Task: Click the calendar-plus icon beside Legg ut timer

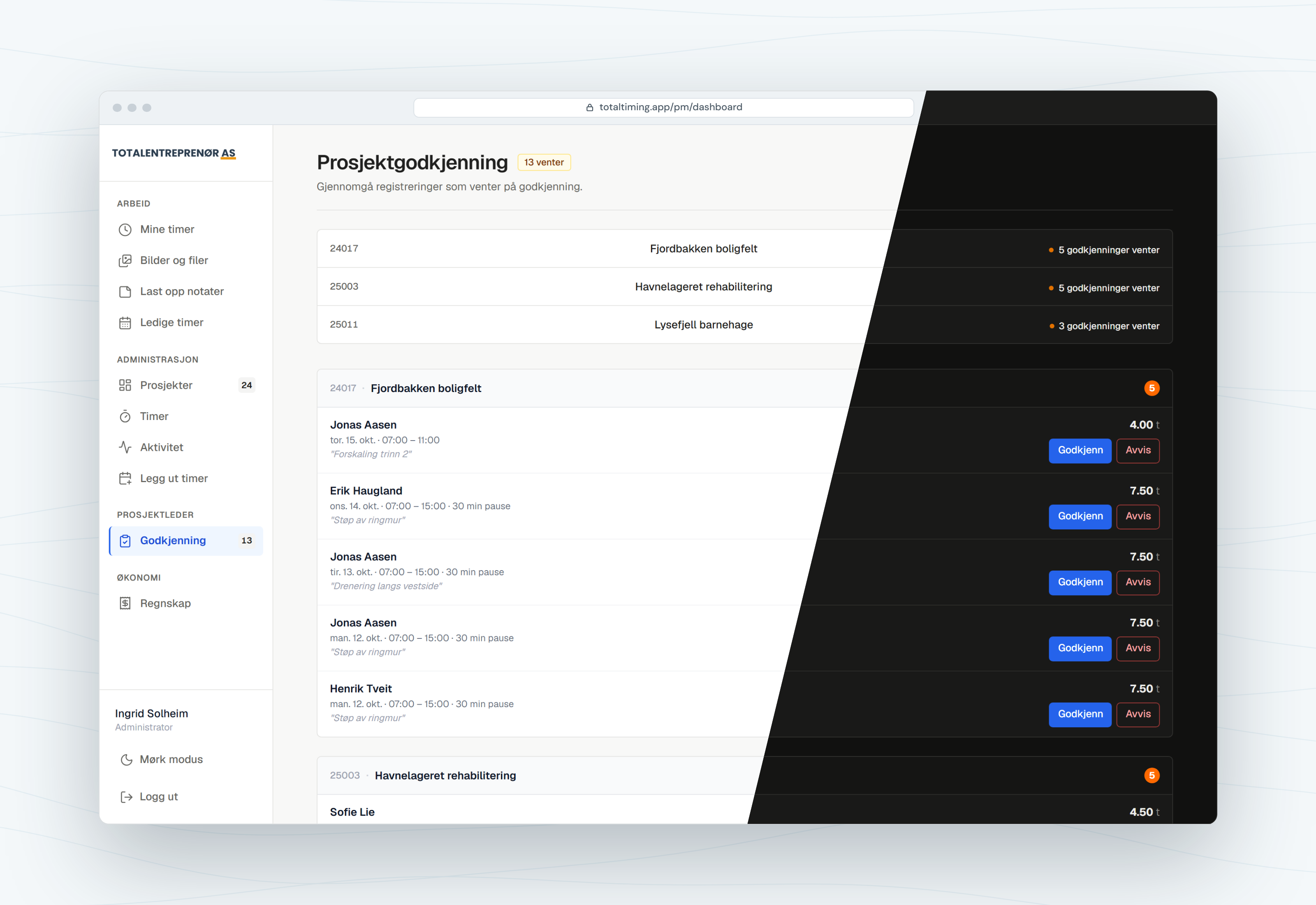Action: (125, 478)
